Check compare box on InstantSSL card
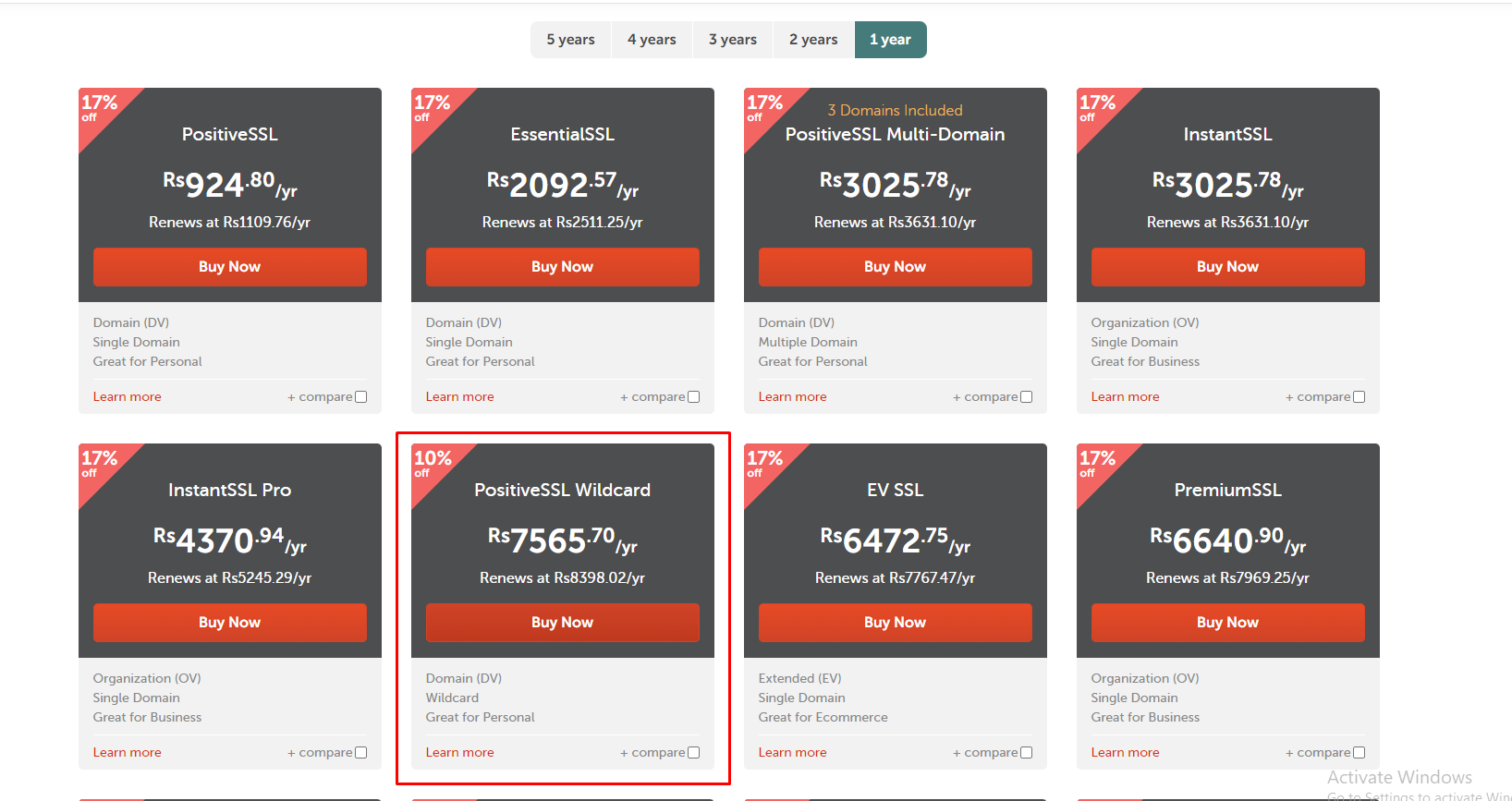This screenshot has width=1512, height=801. click(1360, 397)
